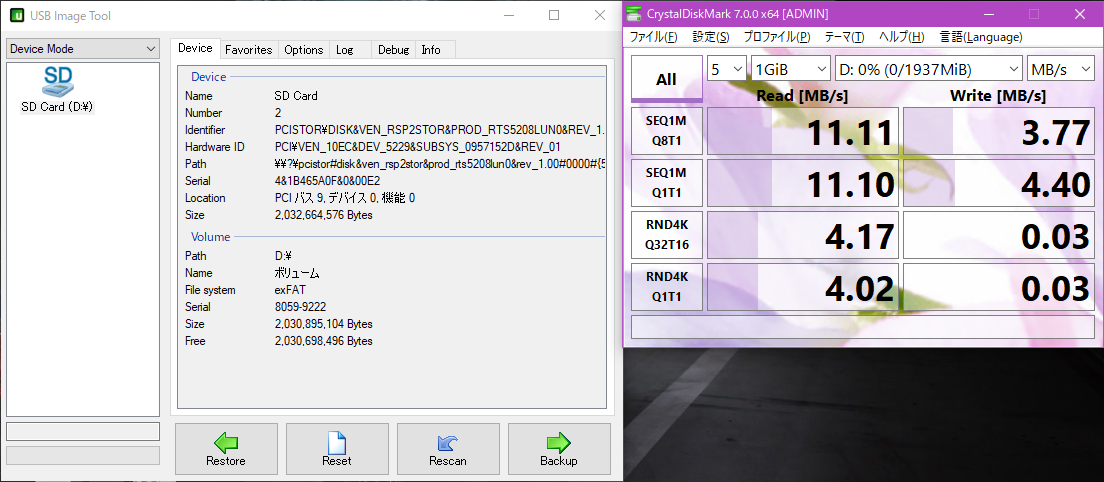Image resolution: width=1104 pixels, height=482 pixels.
Task: Open the drive dropdown showing D: 0%
Action: coord(929,68)
